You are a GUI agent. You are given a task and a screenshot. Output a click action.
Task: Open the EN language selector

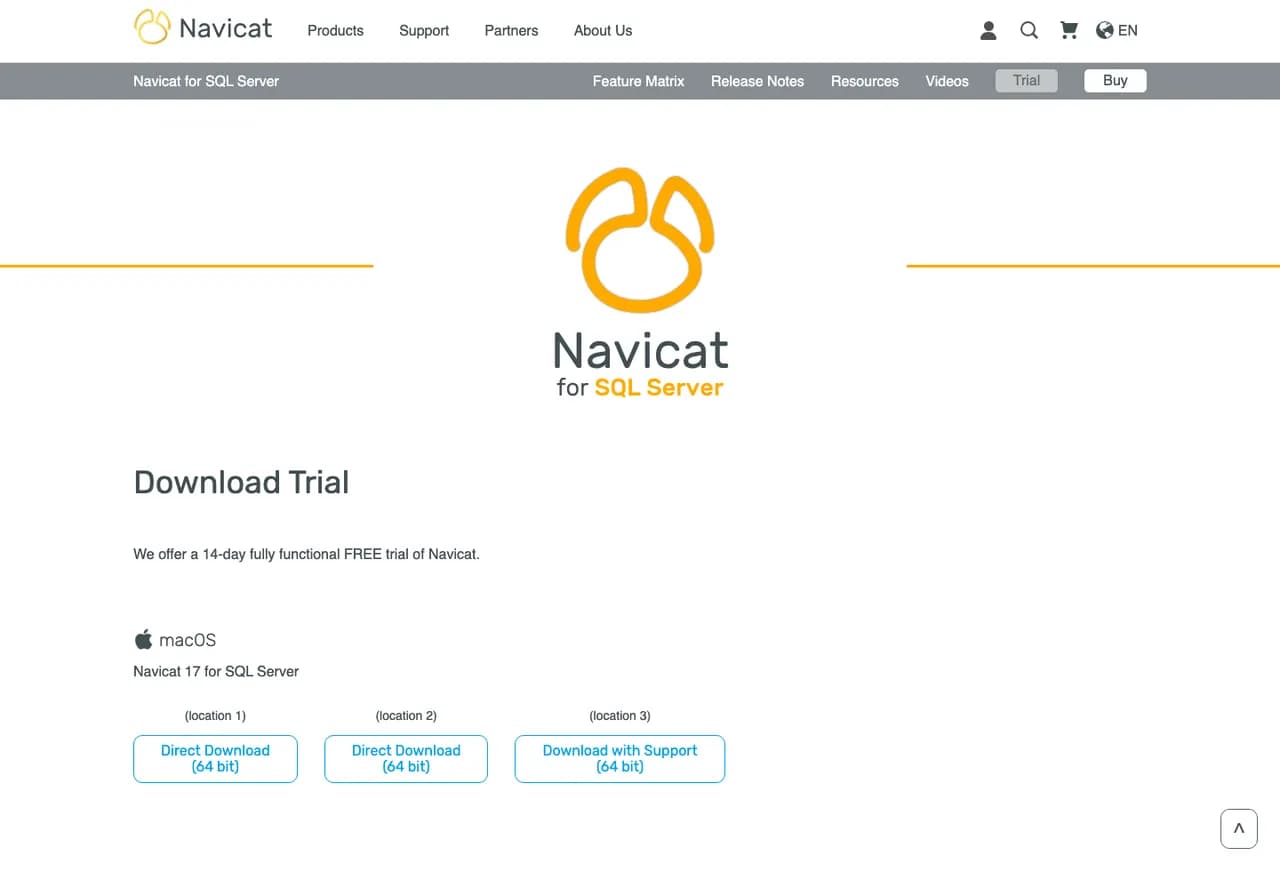click(1117, 31)
